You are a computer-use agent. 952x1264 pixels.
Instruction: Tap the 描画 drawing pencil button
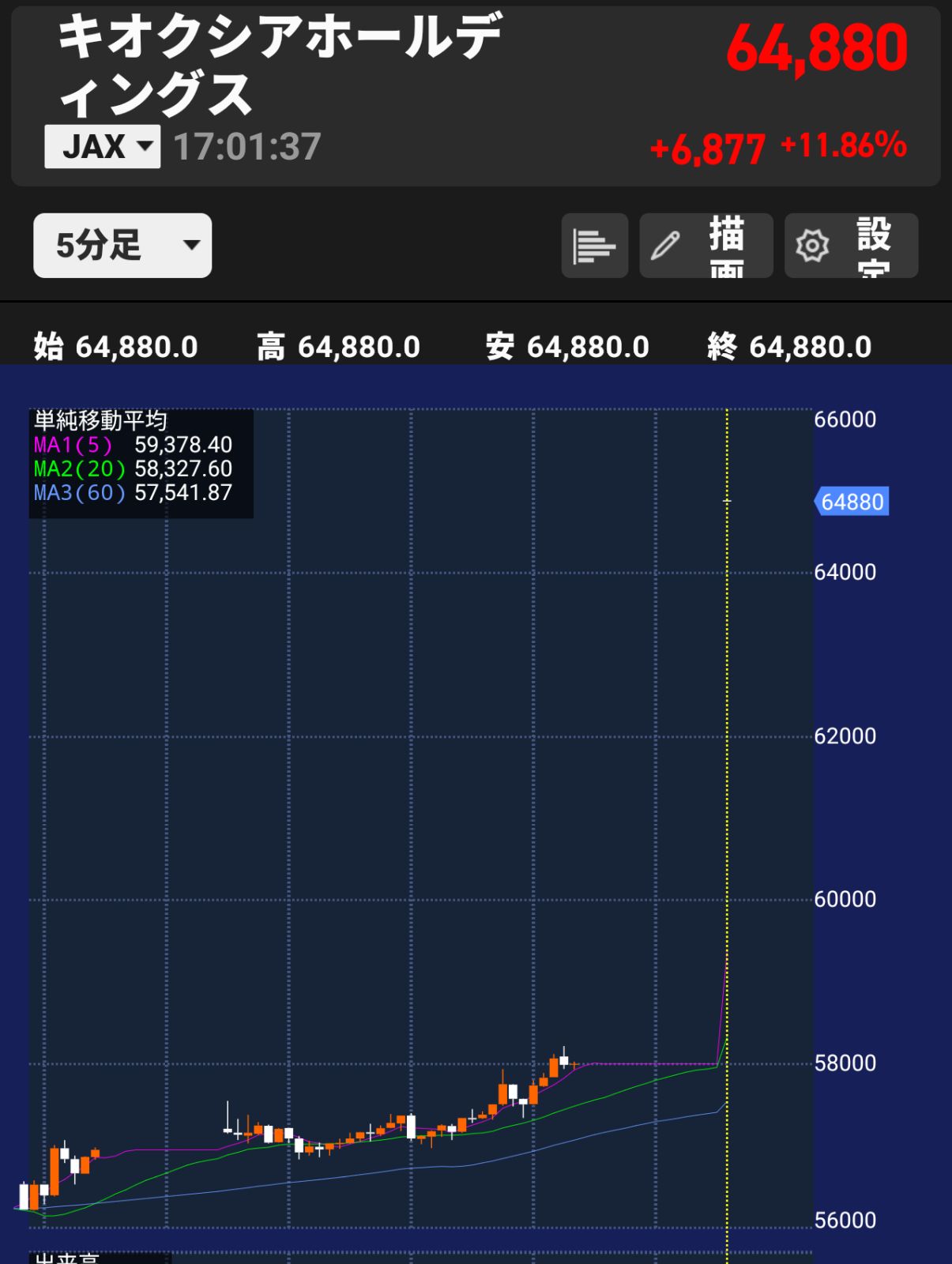[x=706, y=246]
